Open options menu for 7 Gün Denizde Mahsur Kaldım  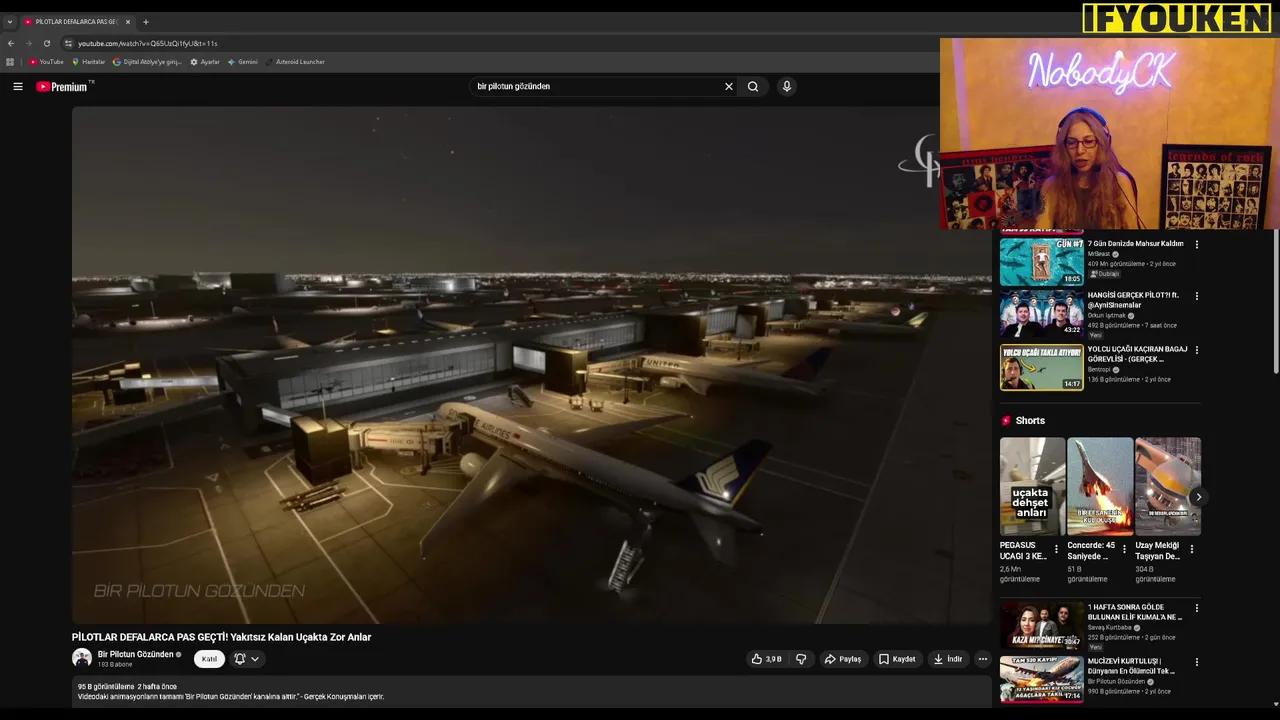[x=1196, y=244]
